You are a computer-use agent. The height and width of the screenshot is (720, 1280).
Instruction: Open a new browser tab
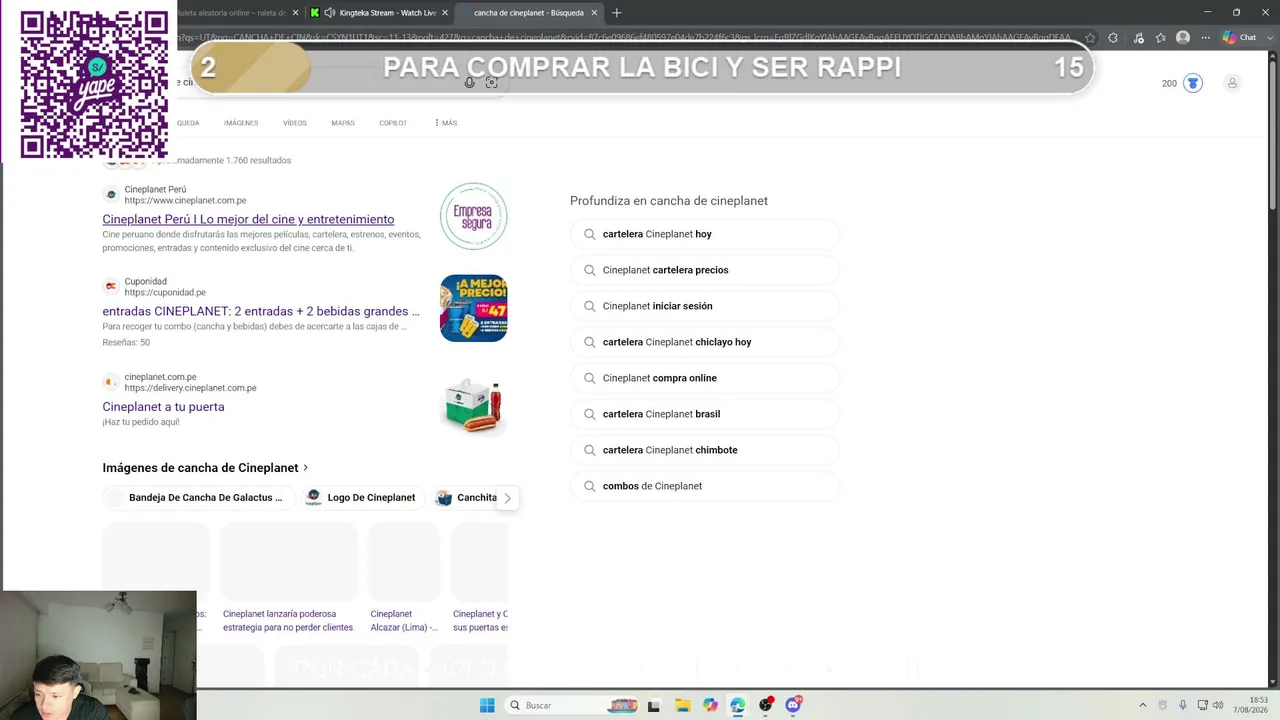pos(616,13)
